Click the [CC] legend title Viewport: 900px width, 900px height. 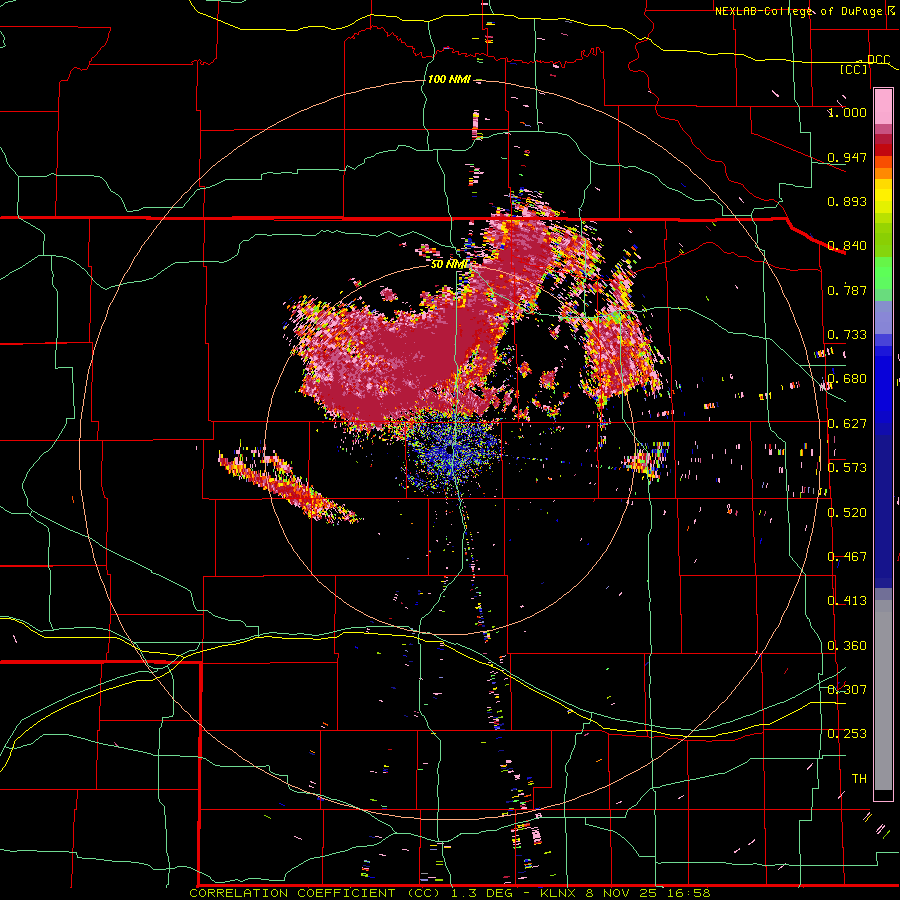[853, 69]
